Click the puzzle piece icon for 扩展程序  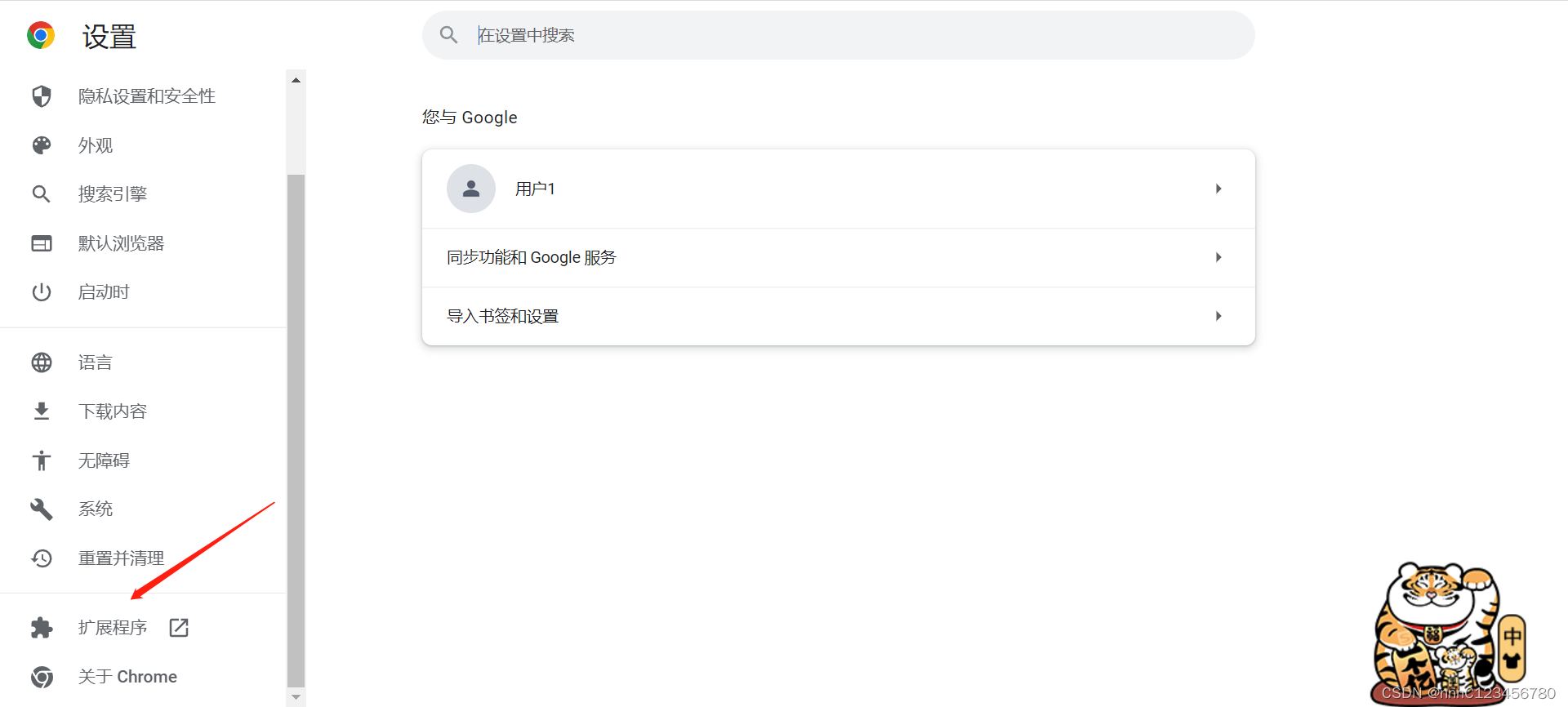pos(42,628)
